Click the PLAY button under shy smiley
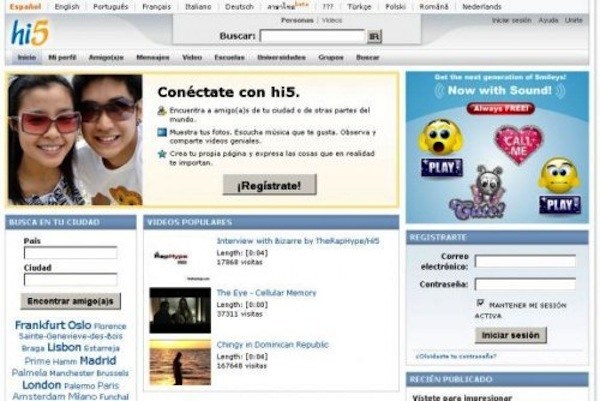The image size is (600, 401). click(560, 205)
